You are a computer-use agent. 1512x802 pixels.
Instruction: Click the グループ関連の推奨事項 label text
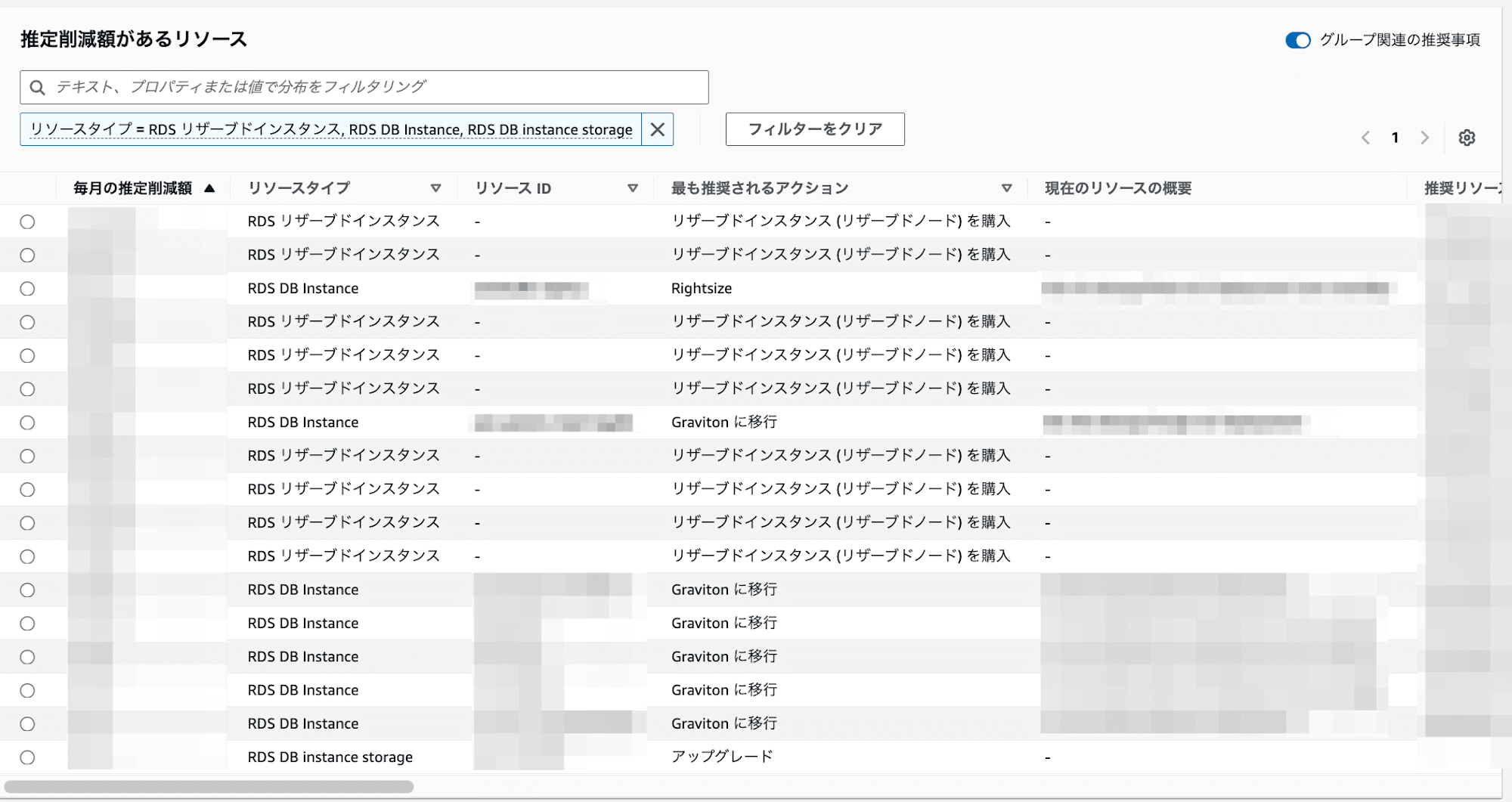(x=1400, y=40)
